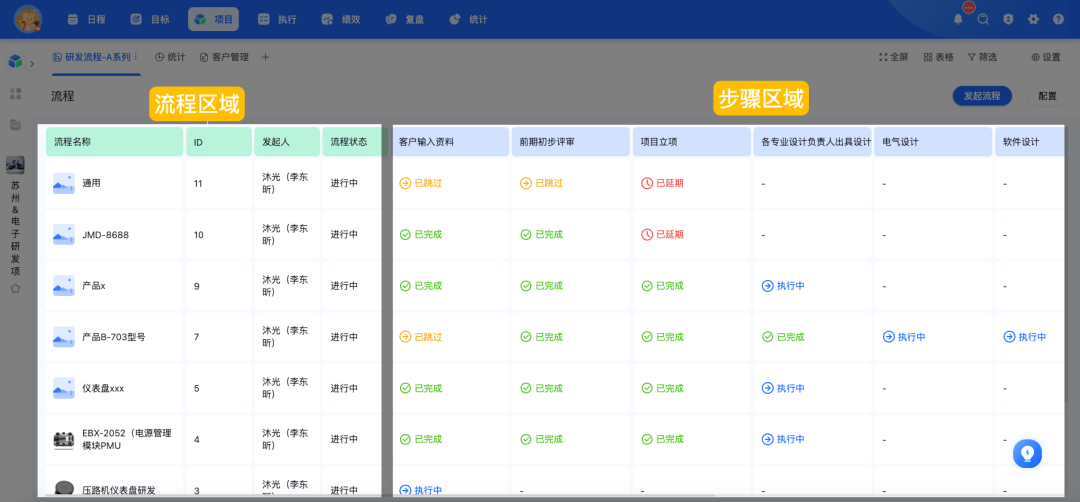Switch to the 目标 navigation tab
This screenshot has height=502, width=1080.
click(x=150, y=19)
